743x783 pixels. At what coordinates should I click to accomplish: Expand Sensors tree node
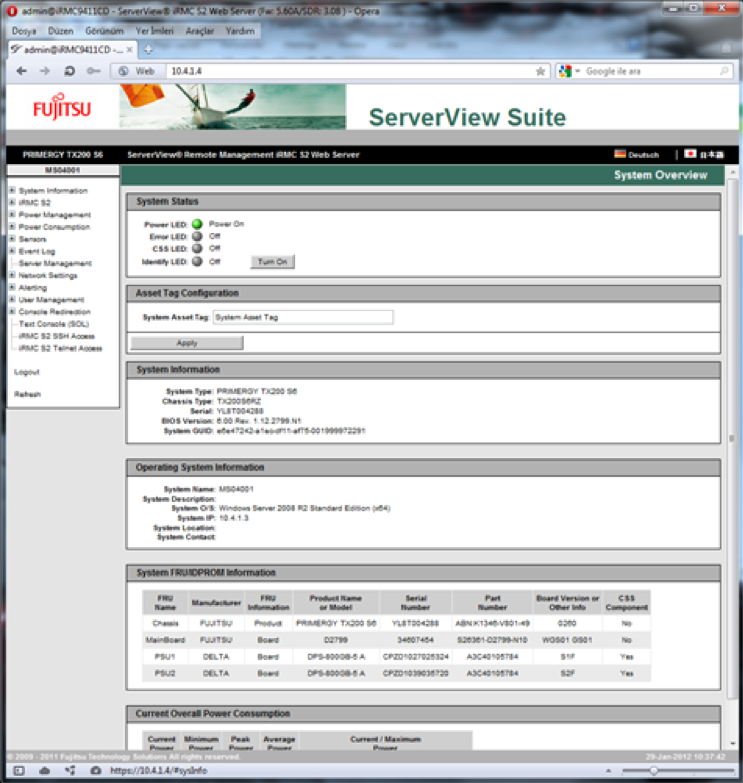click(12, 239)
